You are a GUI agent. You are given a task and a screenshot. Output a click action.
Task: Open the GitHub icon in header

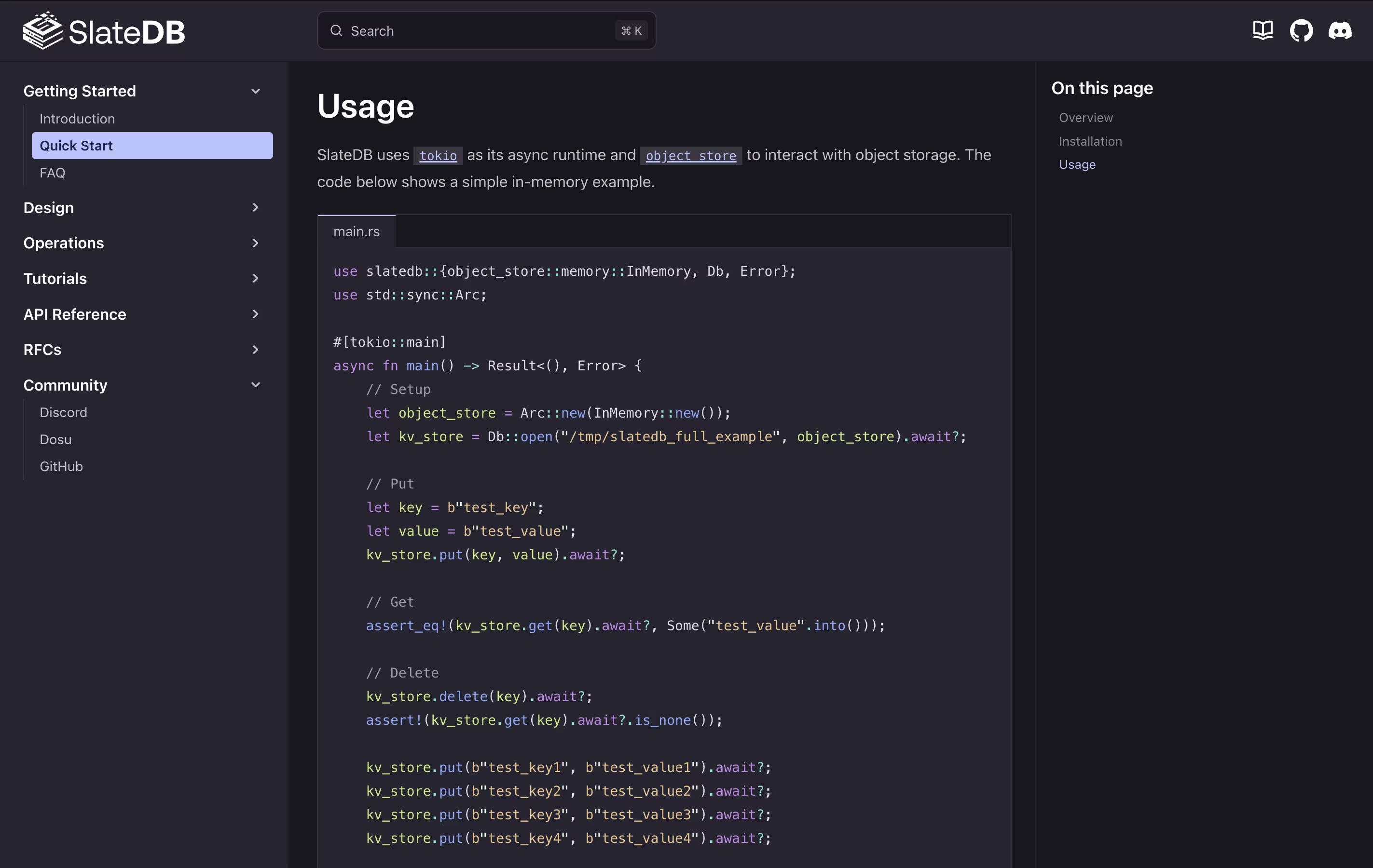(x=1301, y=31)
